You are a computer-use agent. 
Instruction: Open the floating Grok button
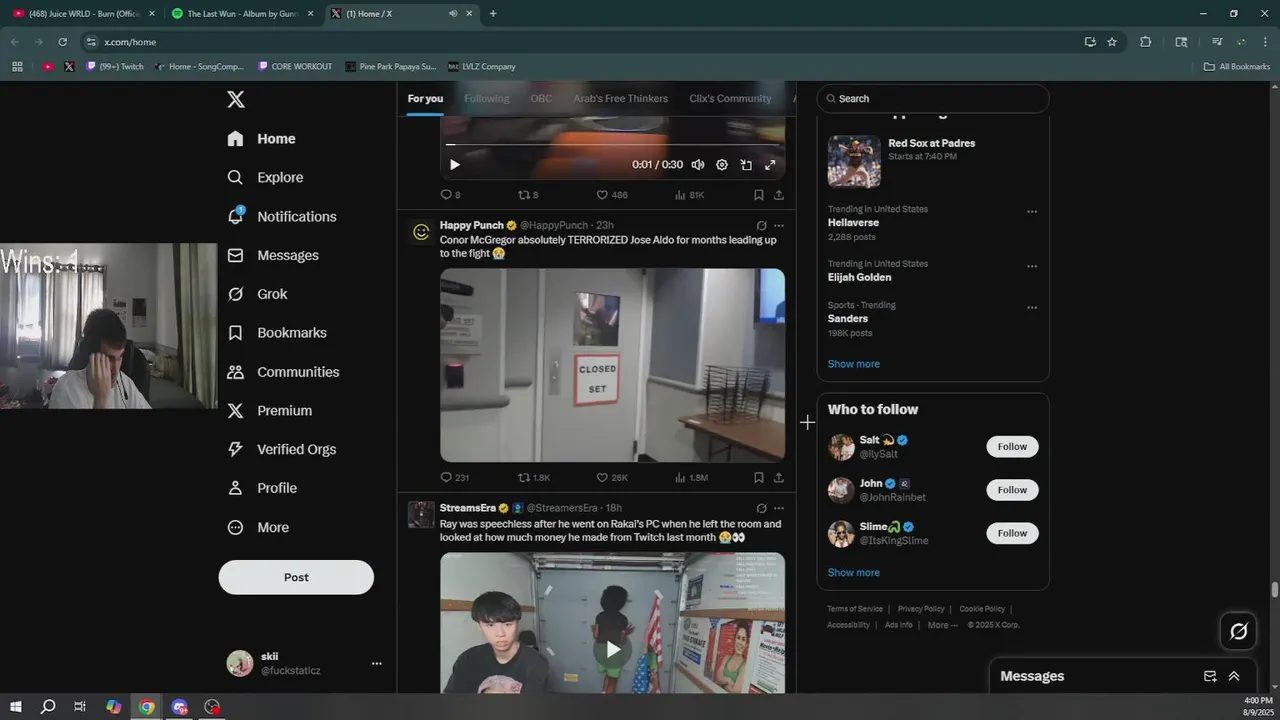(1238, 631)
